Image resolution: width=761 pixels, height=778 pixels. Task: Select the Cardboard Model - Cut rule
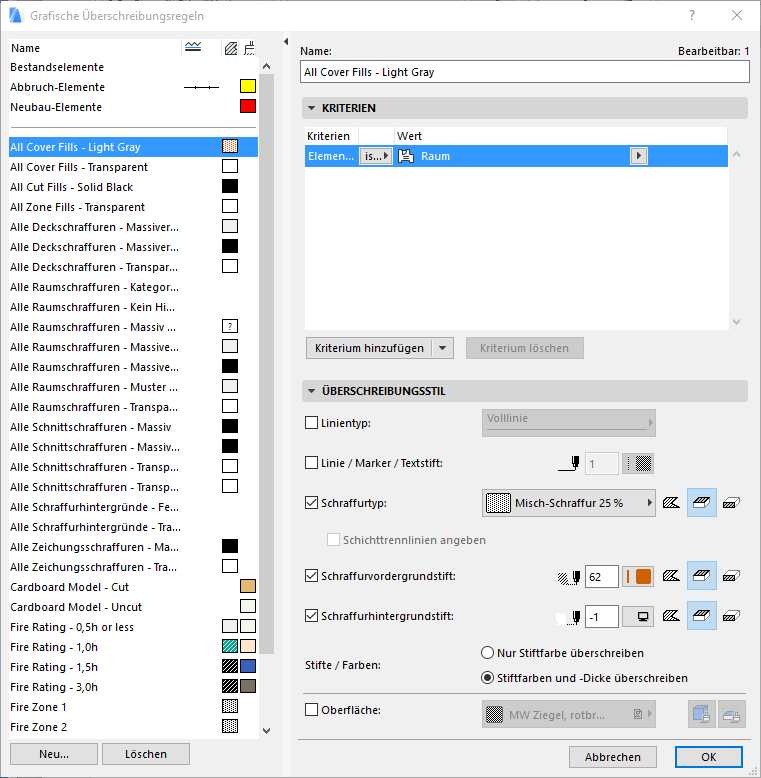[133, 587]
